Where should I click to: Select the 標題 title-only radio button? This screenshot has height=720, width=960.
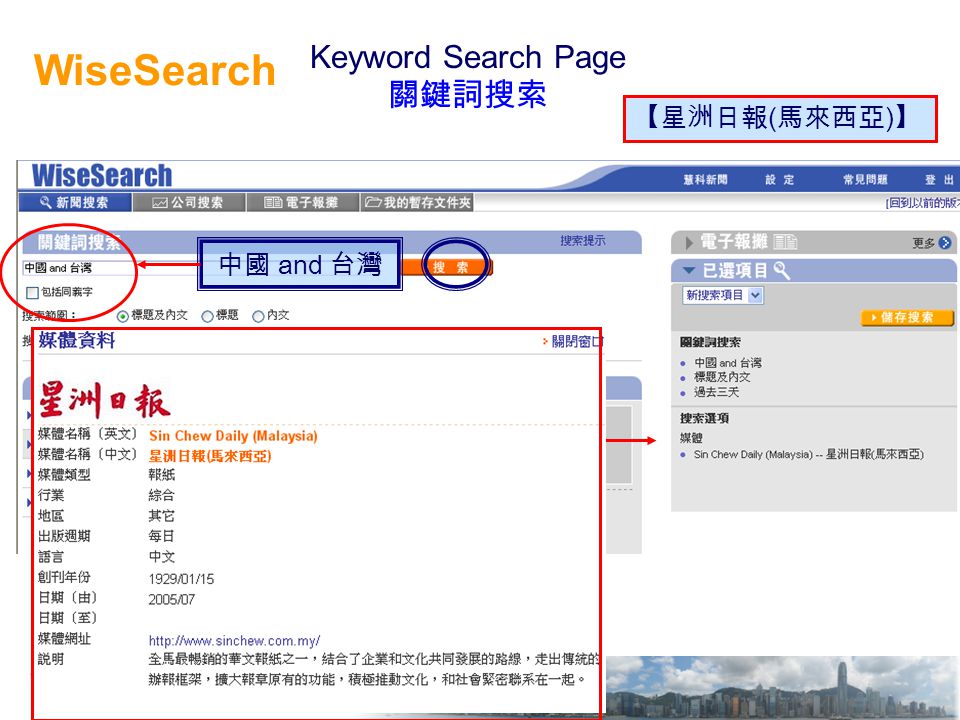[208, 316]
